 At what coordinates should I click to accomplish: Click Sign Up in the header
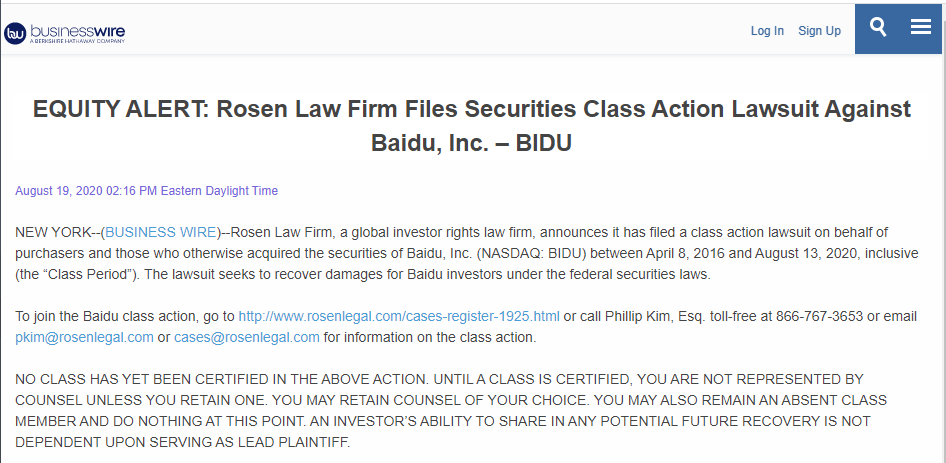click(819, 31)
